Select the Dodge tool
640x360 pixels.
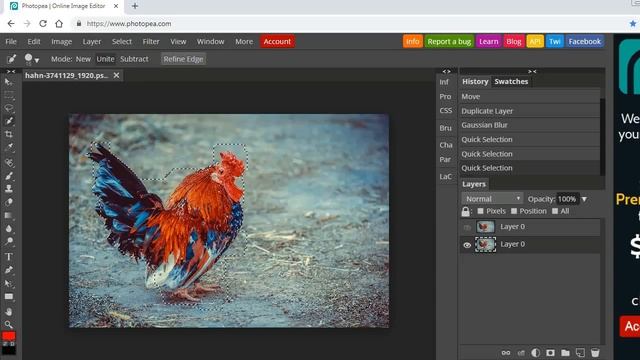pyautogui.click(x=9, y=242)
